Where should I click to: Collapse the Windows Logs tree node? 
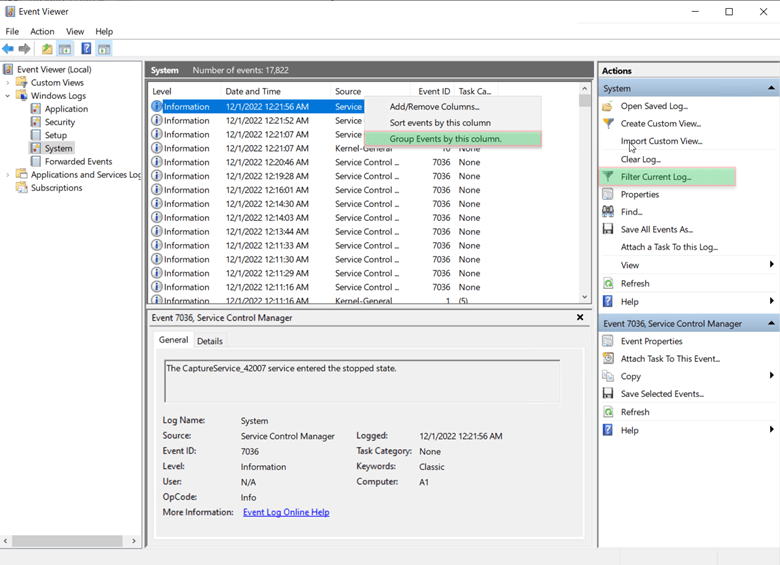click(7, 95)
